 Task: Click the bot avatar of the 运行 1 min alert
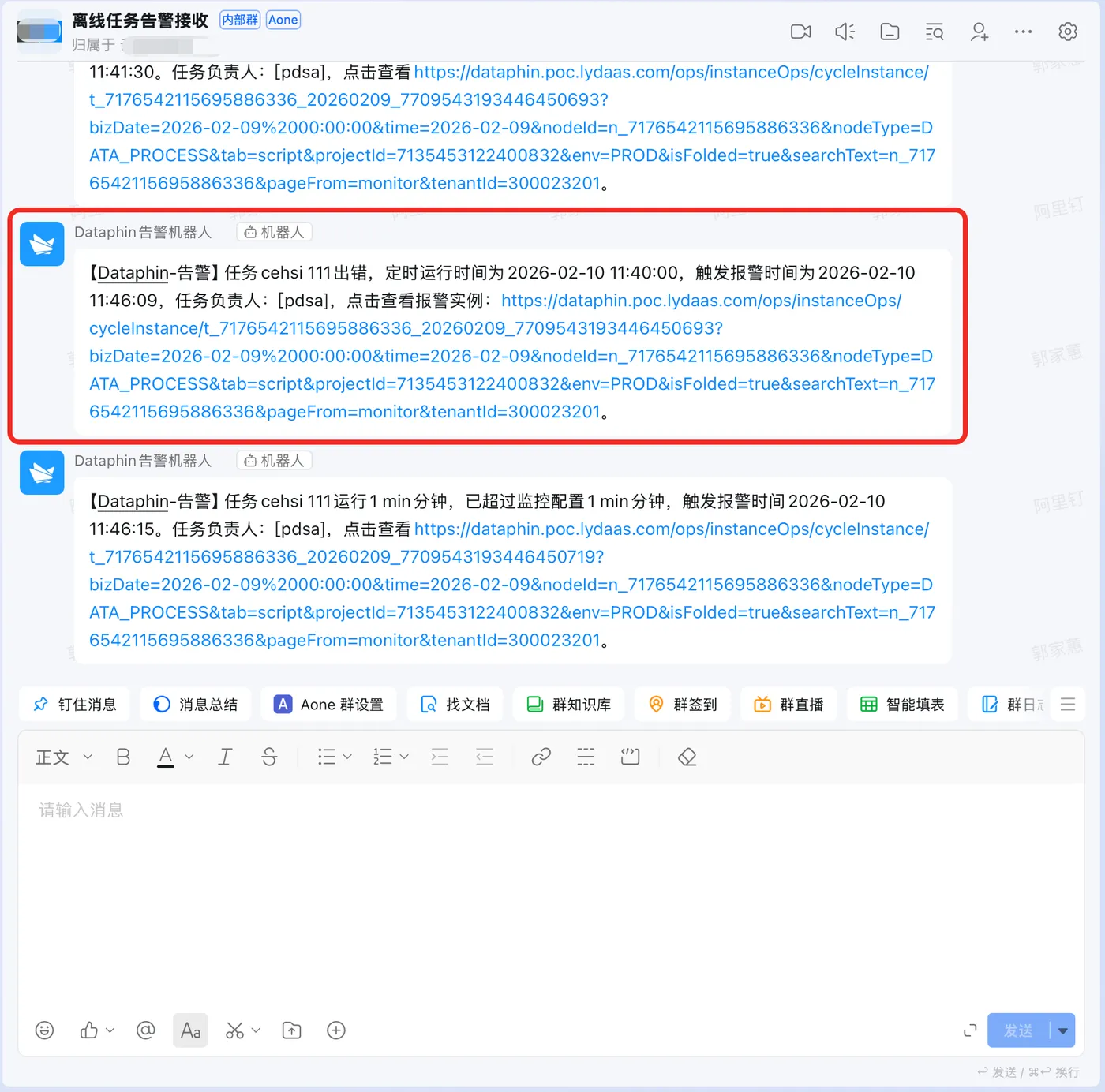(x=42, y=473)
